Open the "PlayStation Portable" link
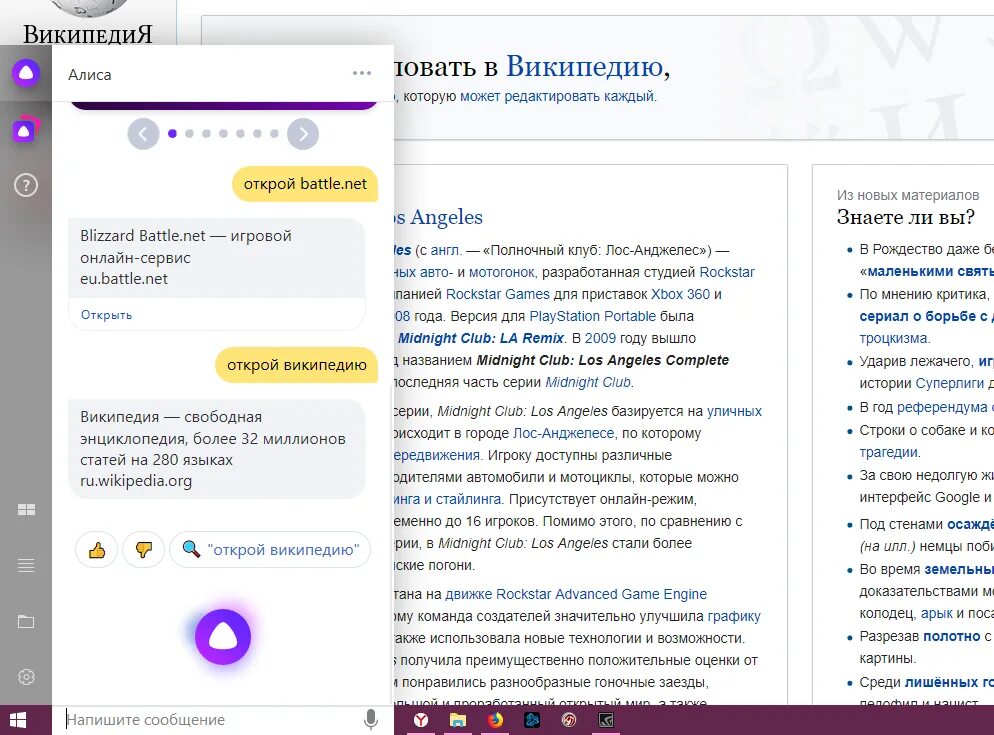This screenshot has width=994, height=735. (x=592, y=316)
